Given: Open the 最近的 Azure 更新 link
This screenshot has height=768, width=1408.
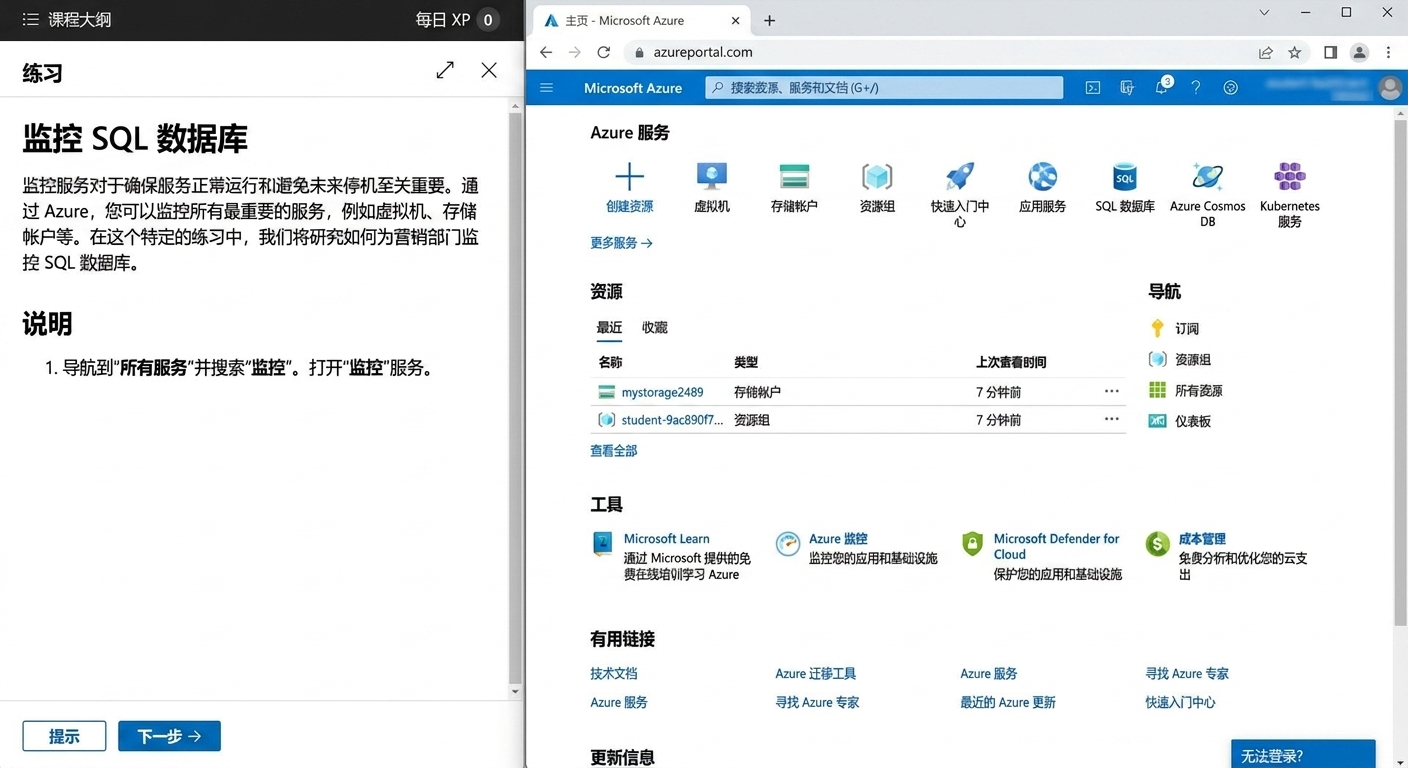Looking at the screenshot, I should (x=1008, y=702).
